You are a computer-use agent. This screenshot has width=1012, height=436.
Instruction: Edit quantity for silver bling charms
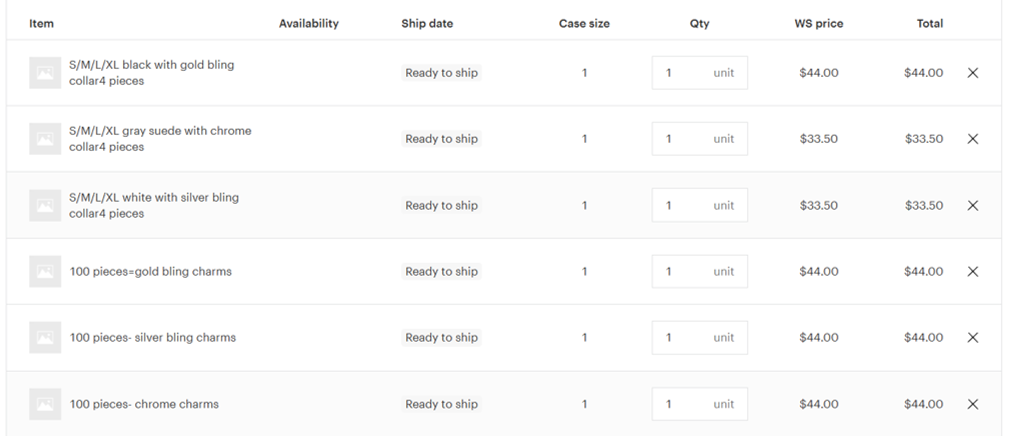(680, 338)
